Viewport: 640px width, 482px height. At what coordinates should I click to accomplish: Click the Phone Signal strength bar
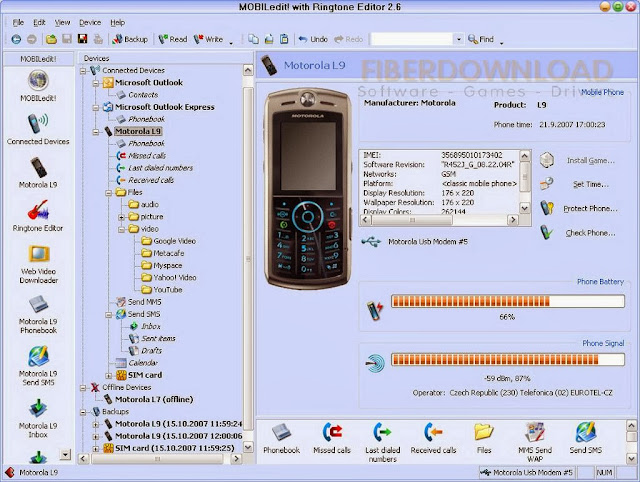pyautogui.click(x=507, y=360)
